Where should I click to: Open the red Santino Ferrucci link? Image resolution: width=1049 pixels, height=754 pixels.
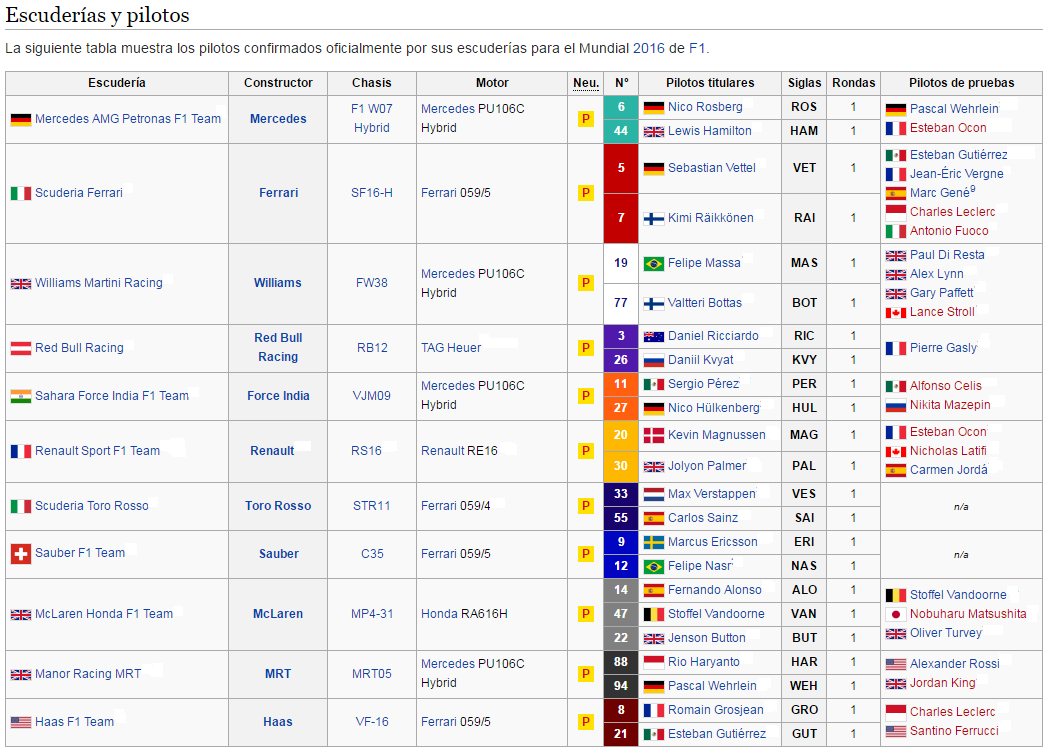(954, 731)
